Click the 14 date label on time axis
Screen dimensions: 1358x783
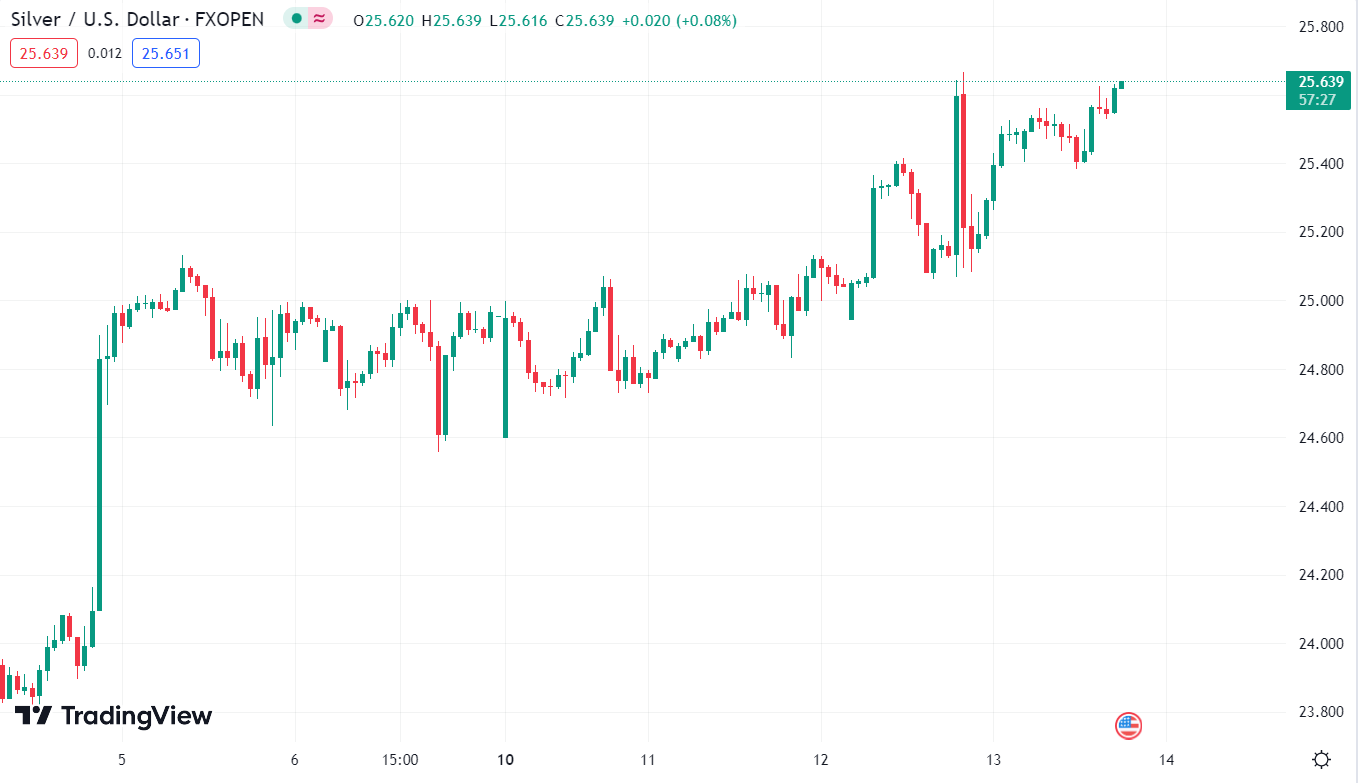1166,759
